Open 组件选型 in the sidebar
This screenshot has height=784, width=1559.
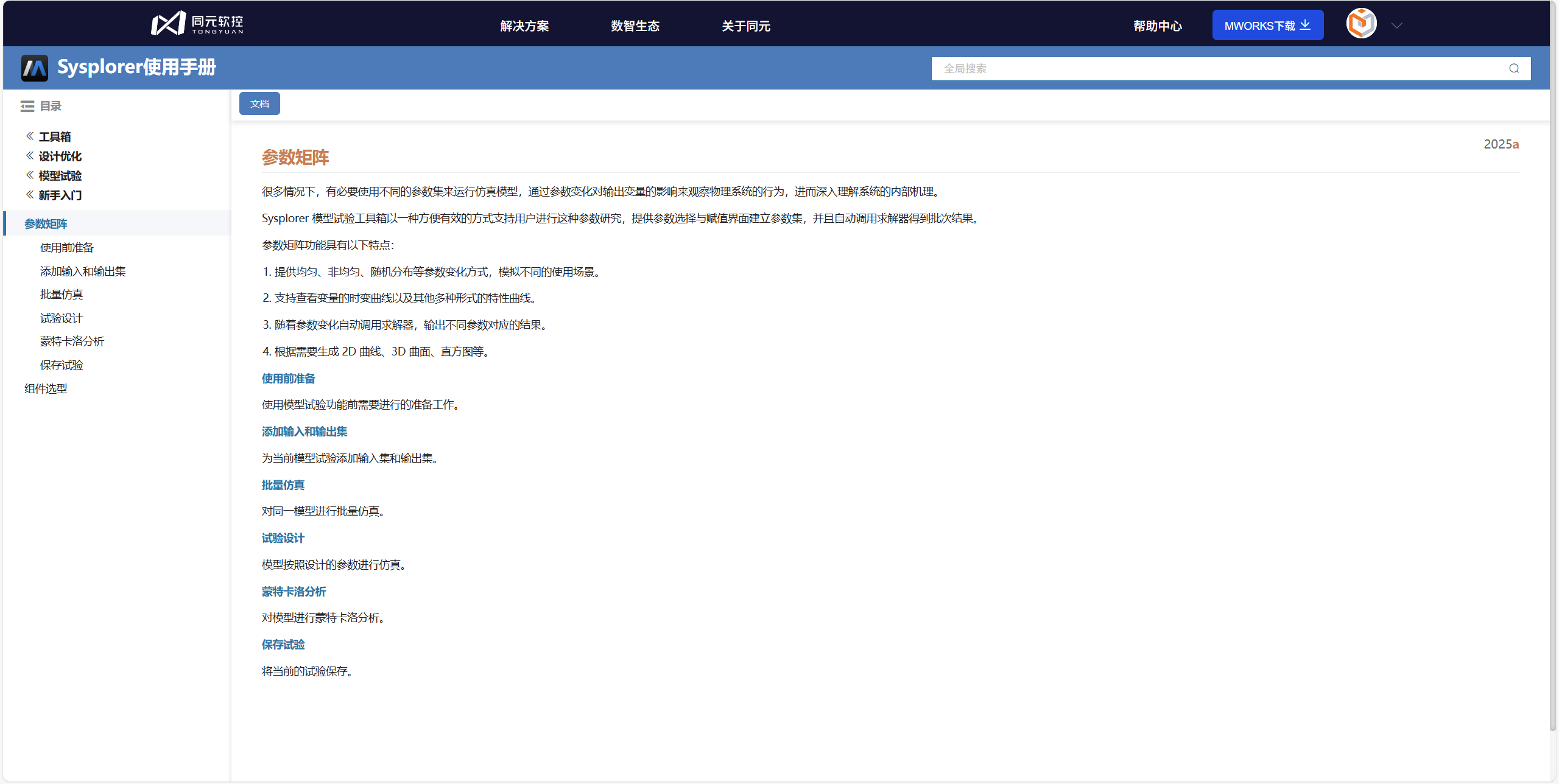tap(46, 388)
